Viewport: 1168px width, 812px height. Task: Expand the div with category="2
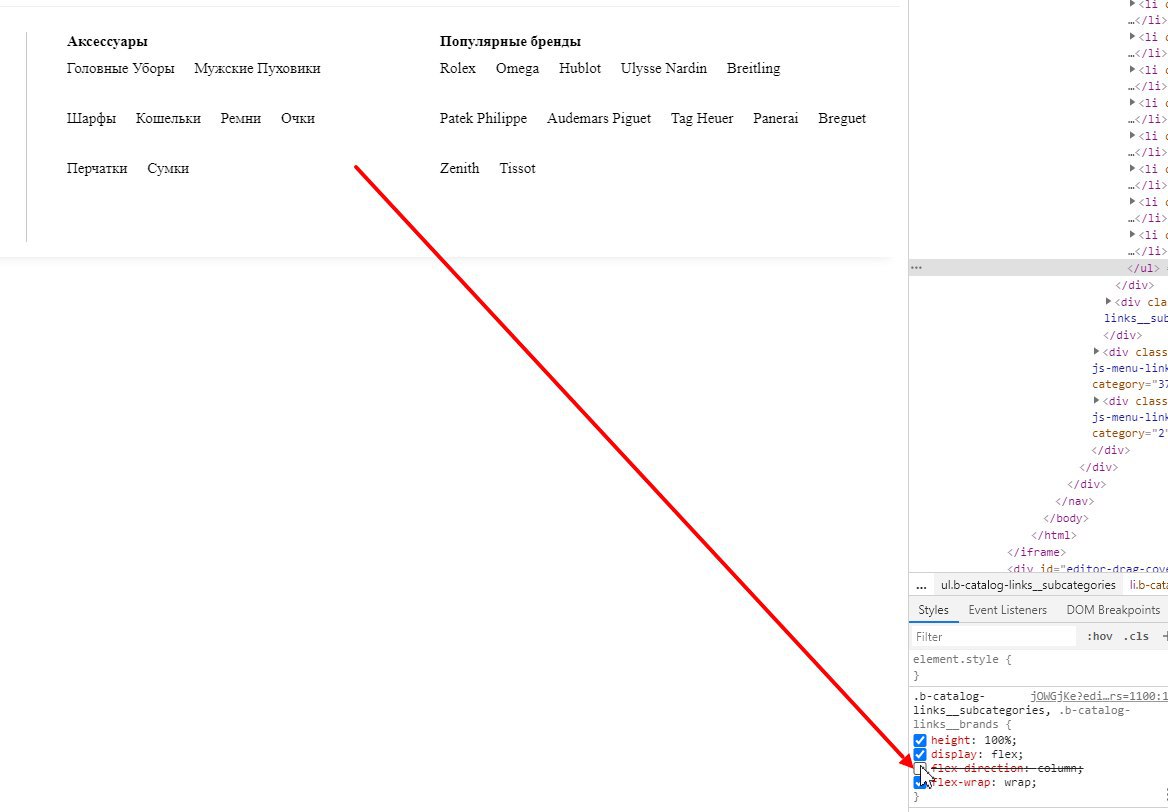pyautogui.click(x=1096, y=401)
